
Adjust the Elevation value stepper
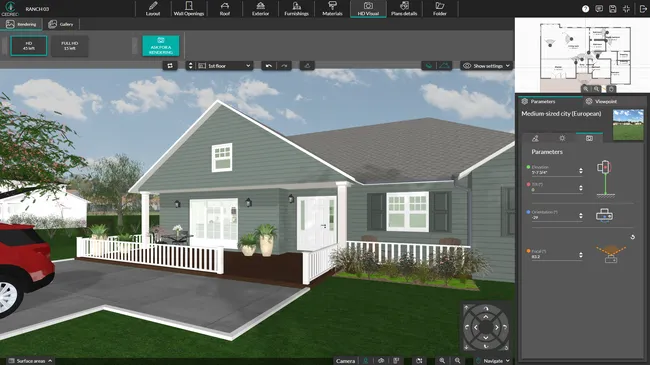coord(581,170)
